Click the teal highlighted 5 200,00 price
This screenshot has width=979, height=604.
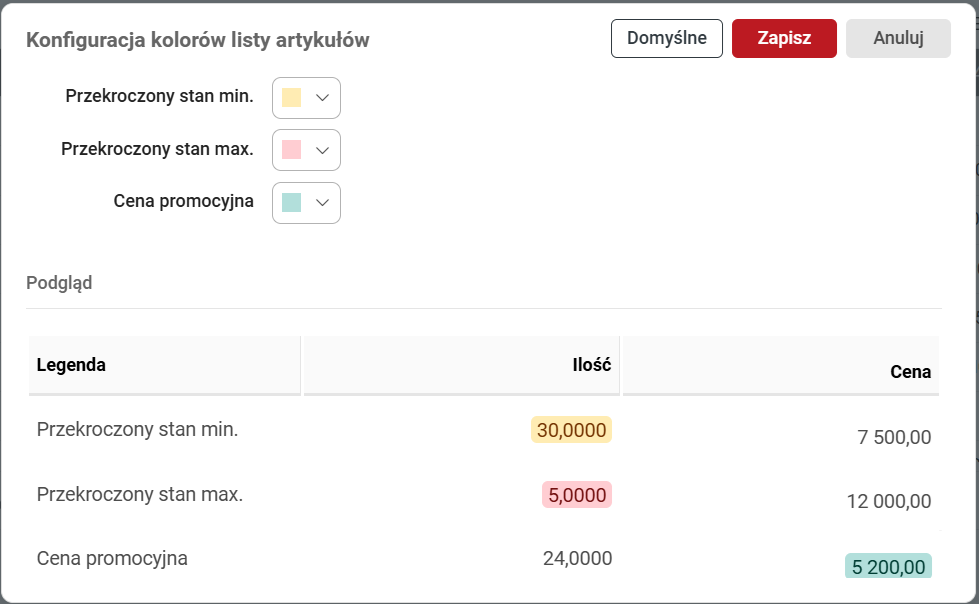(x=888, y=567)
